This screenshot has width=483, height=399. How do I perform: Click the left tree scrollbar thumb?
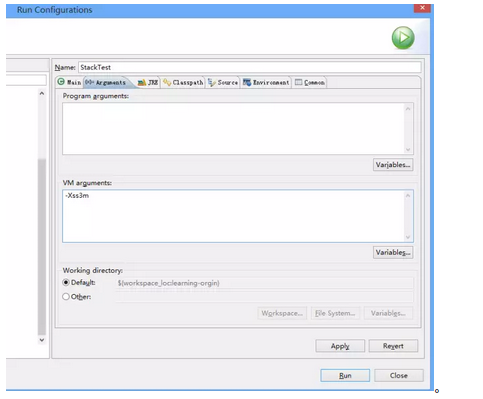tap(42, 247)
